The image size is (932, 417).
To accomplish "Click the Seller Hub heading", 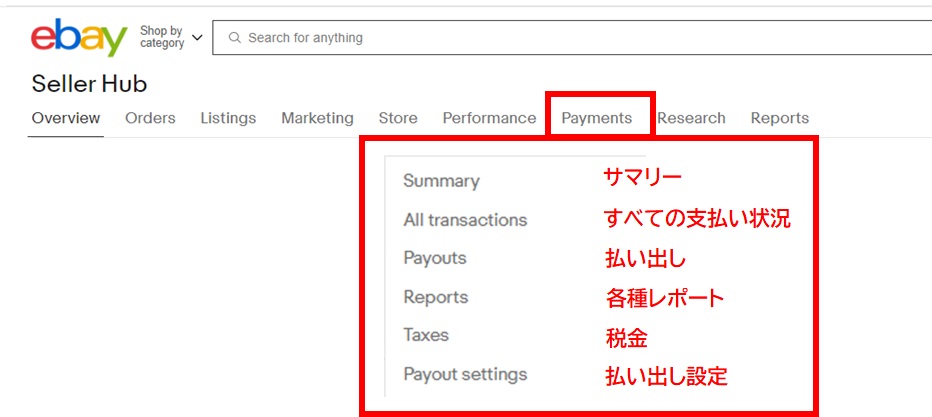I will pos(89,83).
